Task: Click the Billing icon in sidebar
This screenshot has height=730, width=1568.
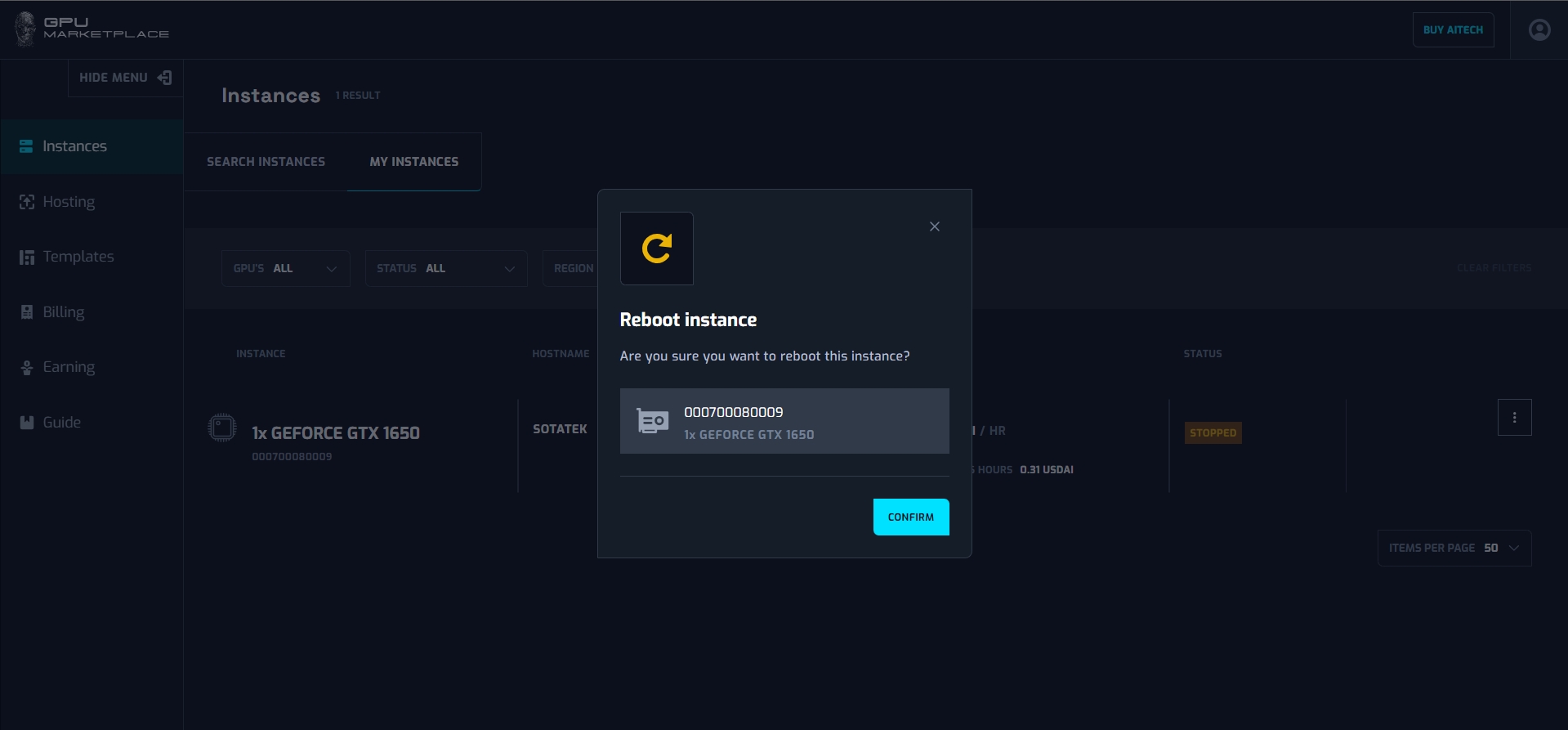Action: 27,312
